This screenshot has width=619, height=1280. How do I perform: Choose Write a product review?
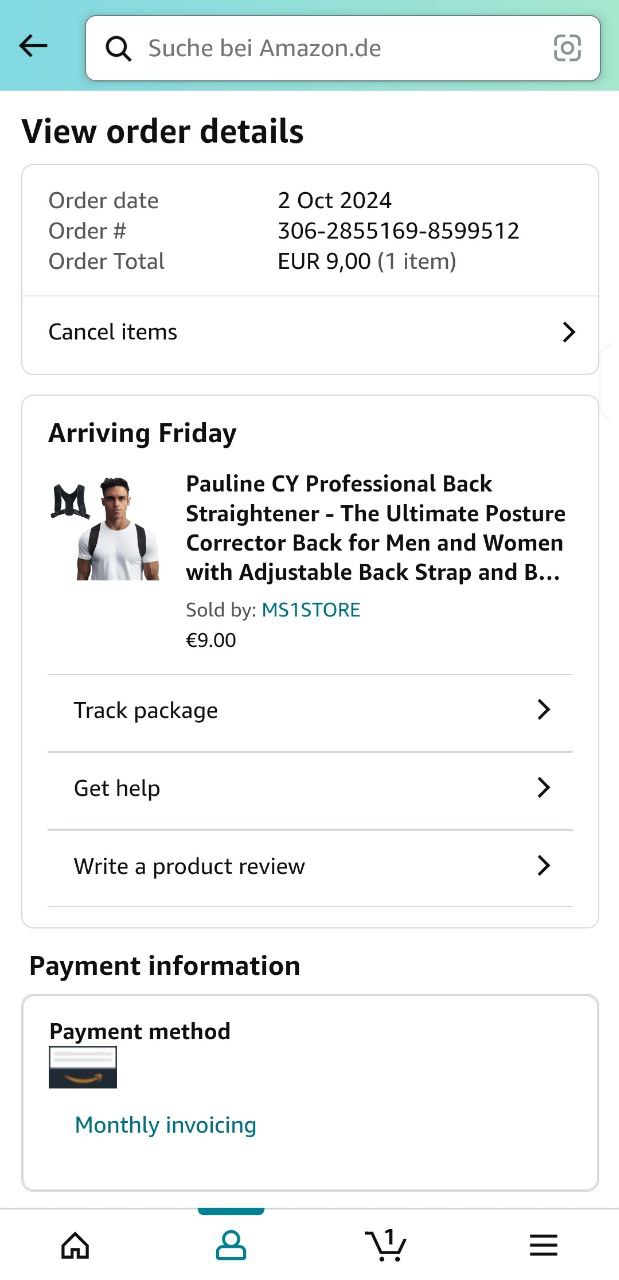click(x=189, y=867)
